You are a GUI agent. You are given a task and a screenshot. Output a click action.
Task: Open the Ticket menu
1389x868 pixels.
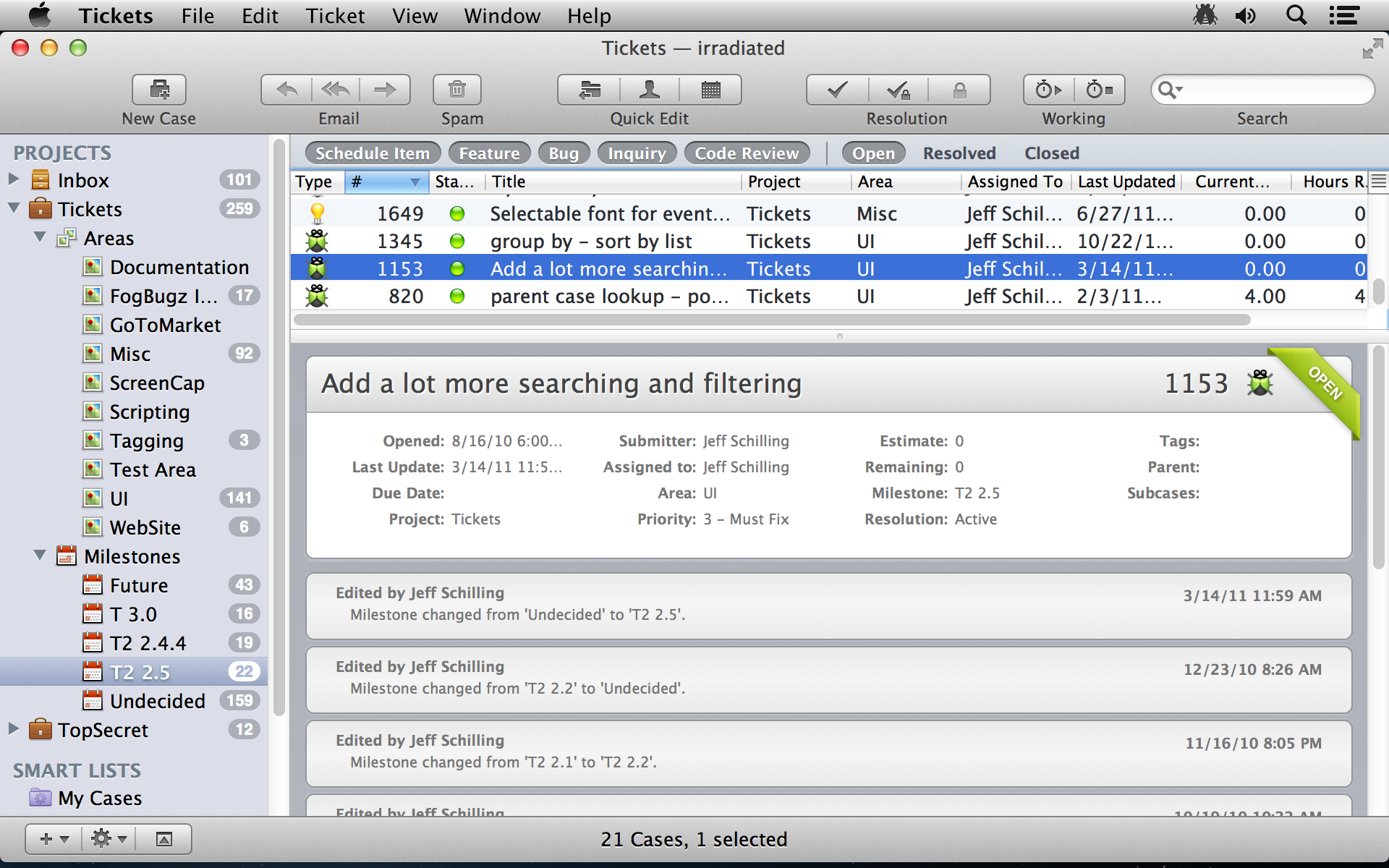tap(335, 16)
